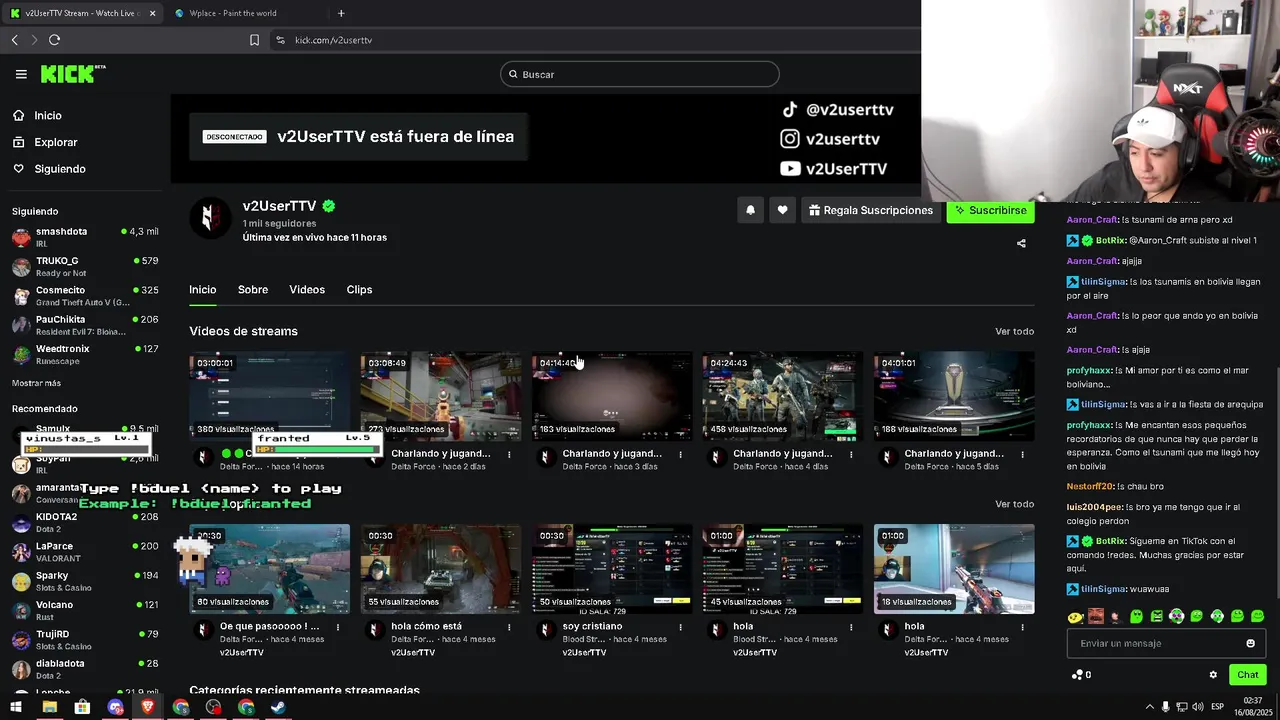Open Sparky recommended channel
The width and height of the screenshot is (1280, 720).
coord(85,581)
